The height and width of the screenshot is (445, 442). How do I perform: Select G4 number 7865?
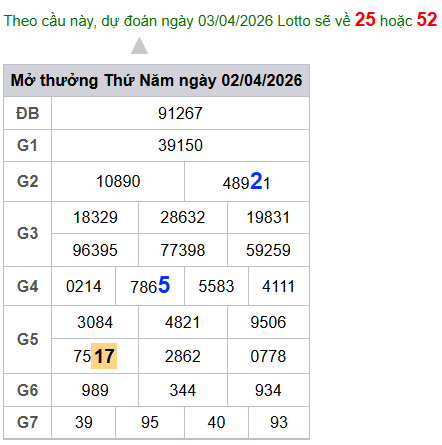[x=150, y=286]
